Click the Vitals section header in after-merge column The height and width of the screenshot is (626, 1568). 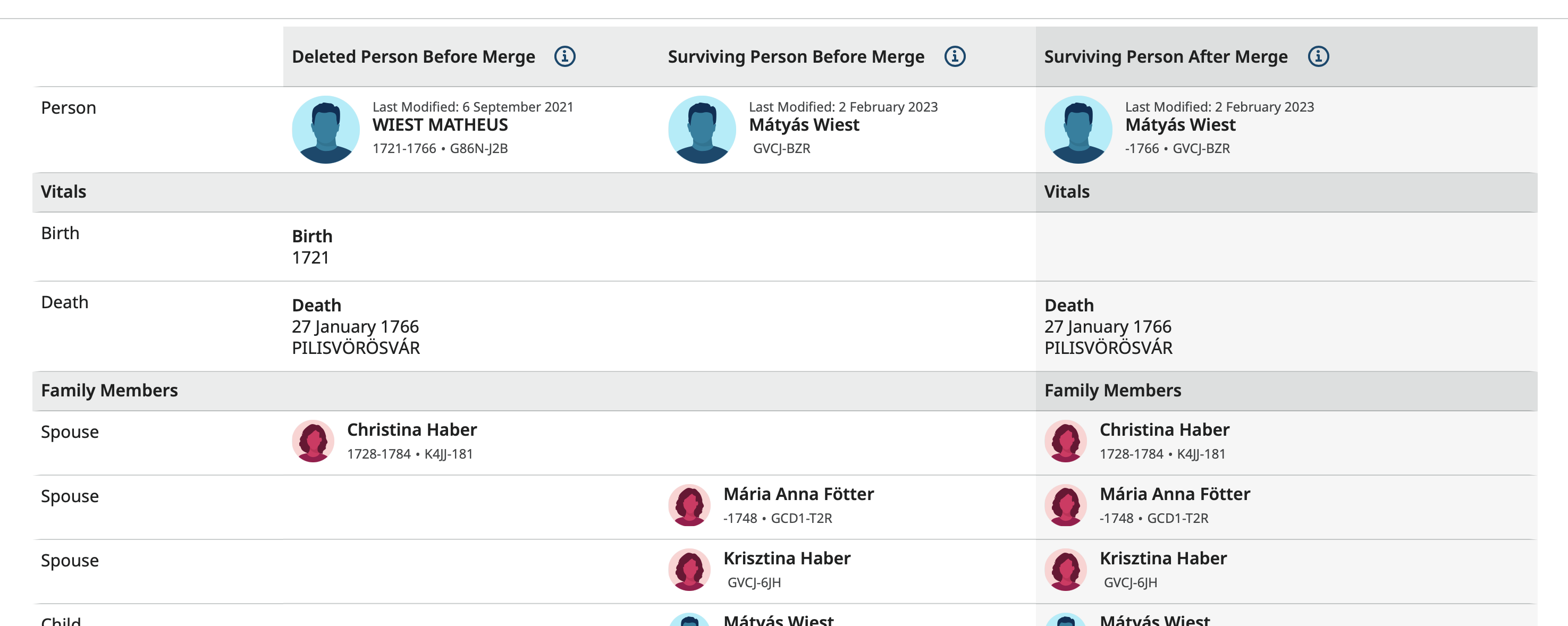1066,192
